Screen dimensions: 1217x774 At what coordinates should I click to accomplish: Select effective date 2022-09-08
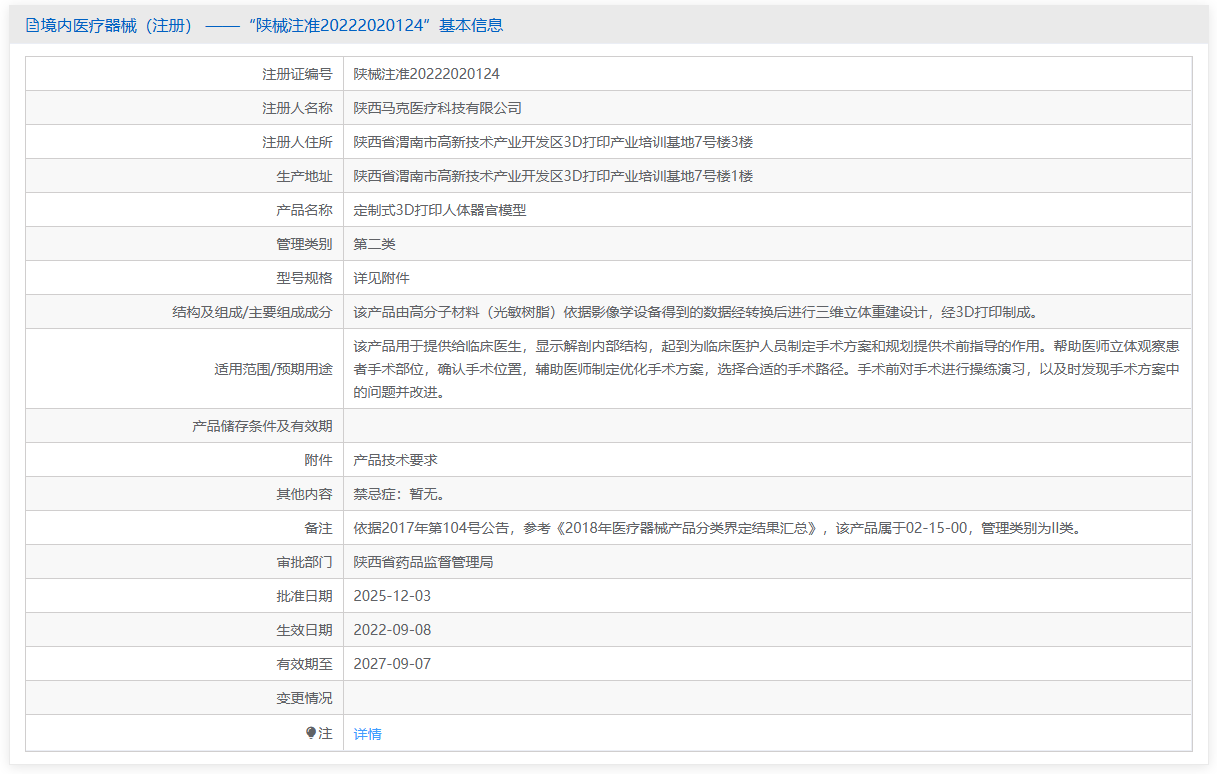pyautogui.click(x=392, y=630)
